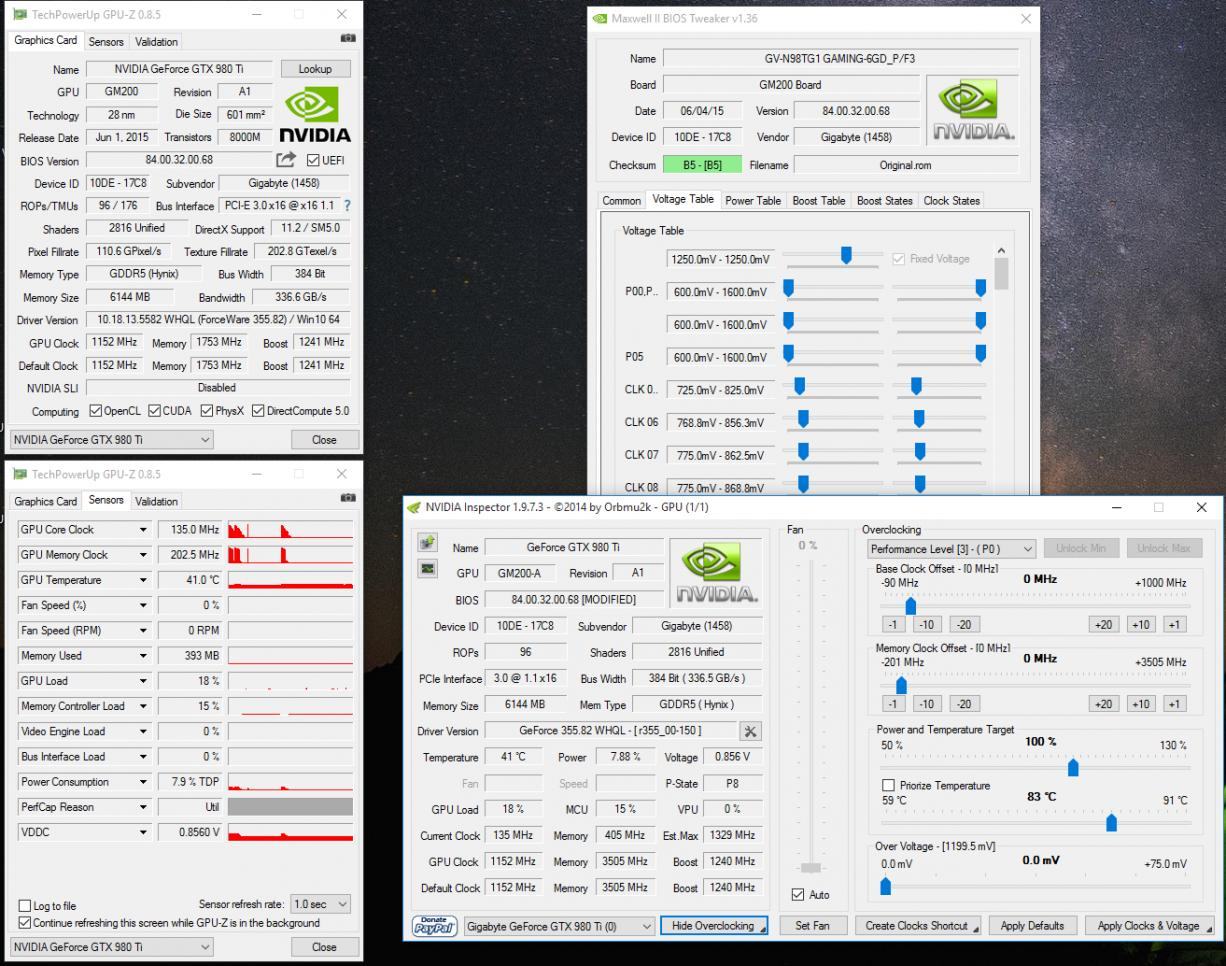
Task: Click the Apply Defaults button
Action: click(1032, 926)
